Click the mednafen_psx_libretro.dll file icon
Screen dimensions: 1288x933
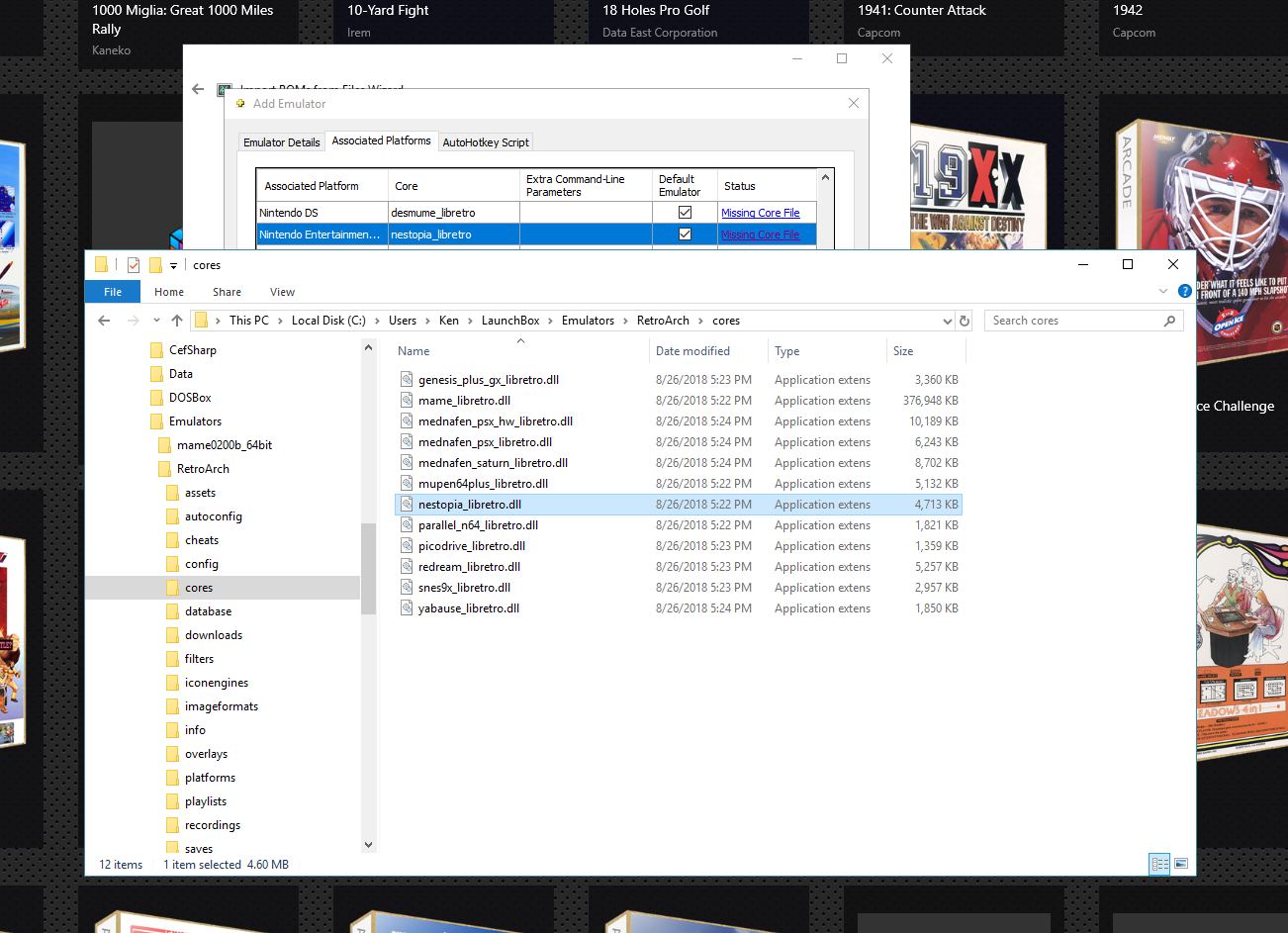[407, 442]
